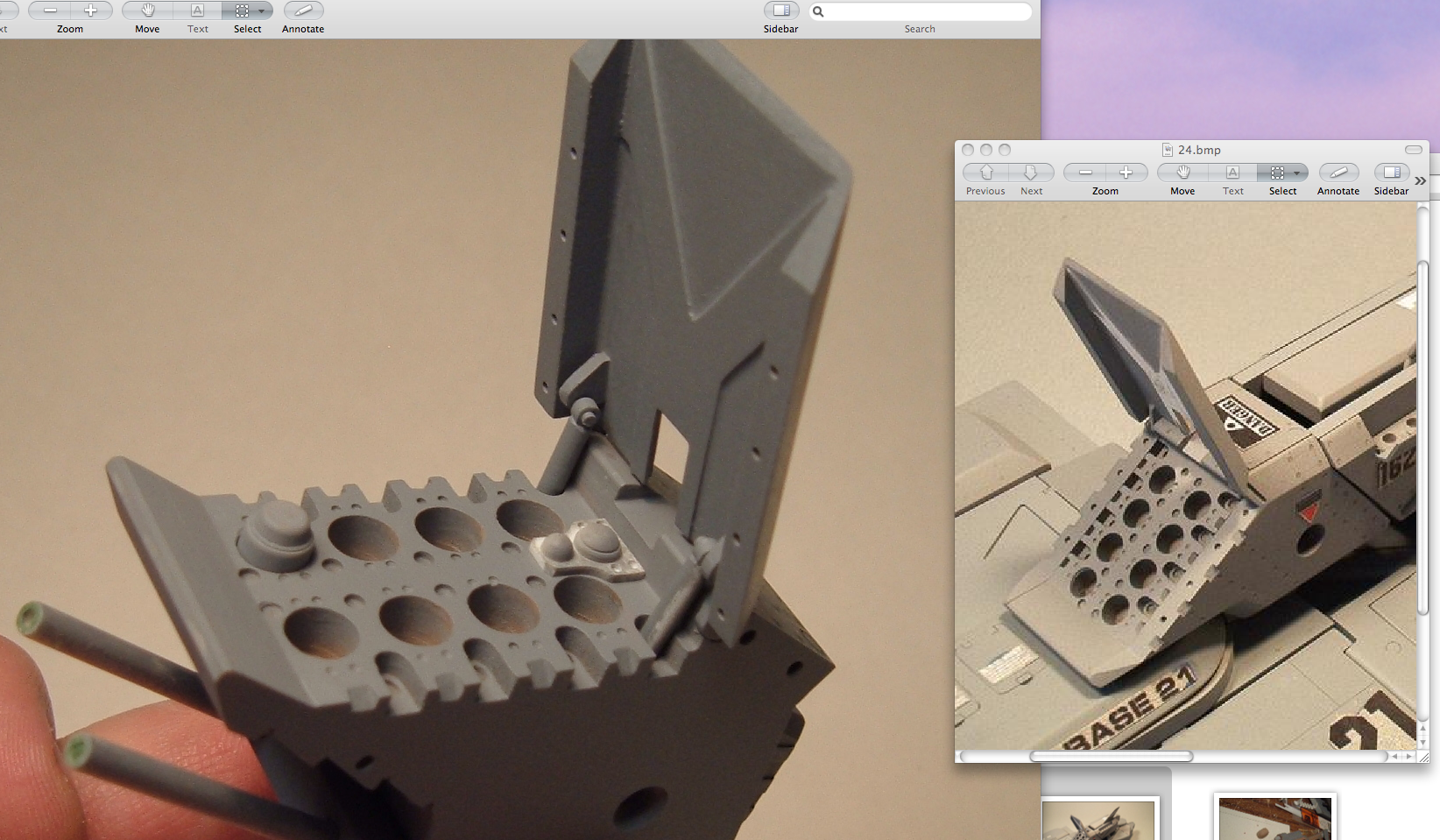
Task: Choose Text tool in large Preview window
Action: [x=197, y=11]
